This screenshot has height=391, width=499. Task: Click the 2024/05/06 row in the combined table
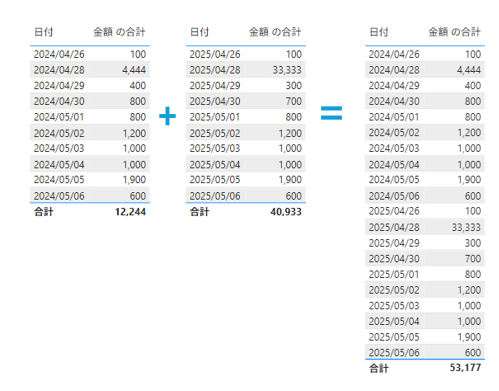(x=425, y=196)
